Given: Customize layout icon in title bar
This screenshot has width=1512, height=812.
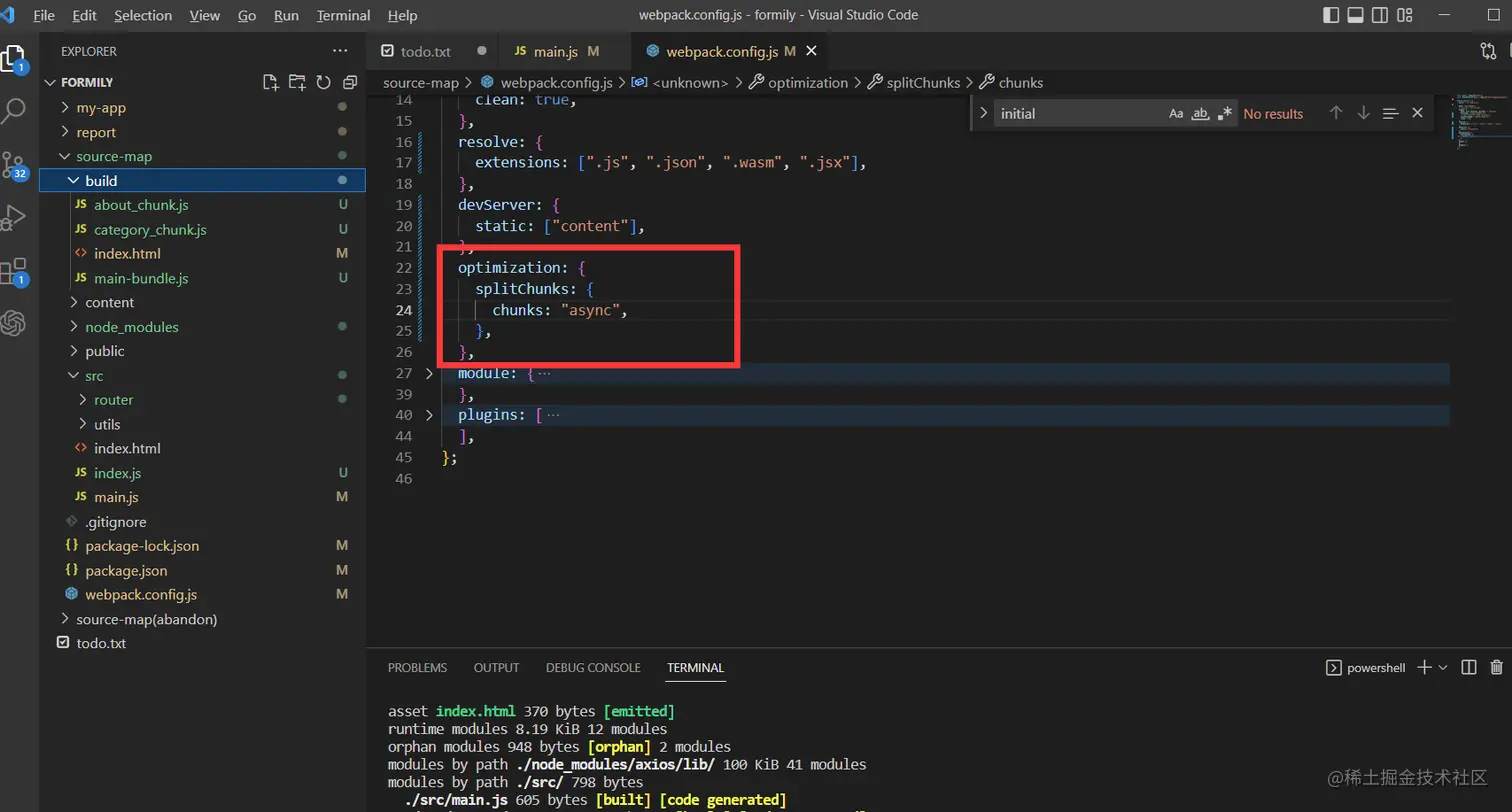Looking at the screenshot, I should (1405, 15).
